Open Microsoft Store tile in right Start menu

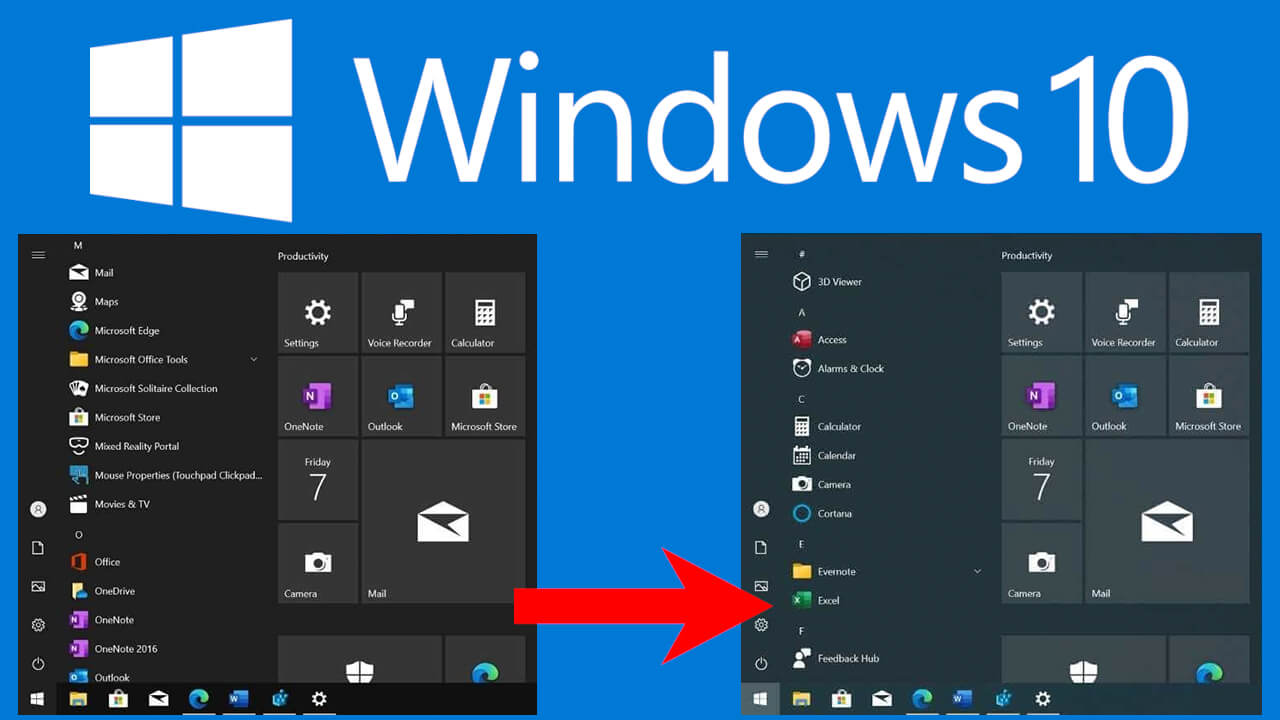pos(1209,396)
